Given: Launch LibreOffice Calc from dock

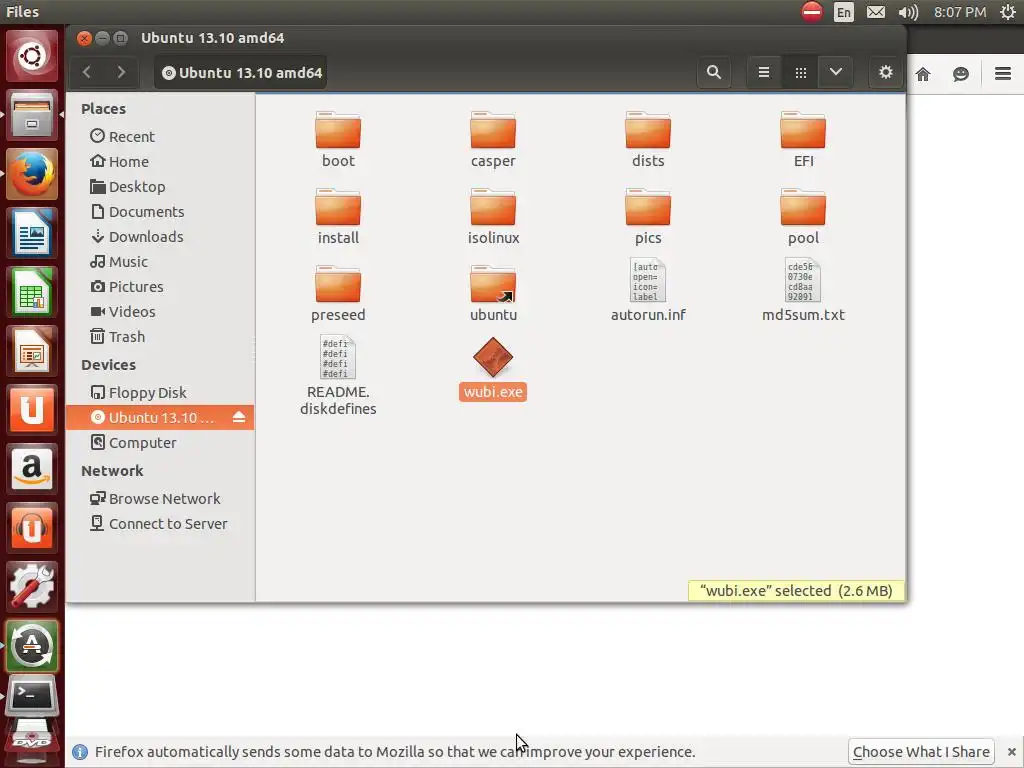Looking at the screenshot, I should [x=31, y=291].
